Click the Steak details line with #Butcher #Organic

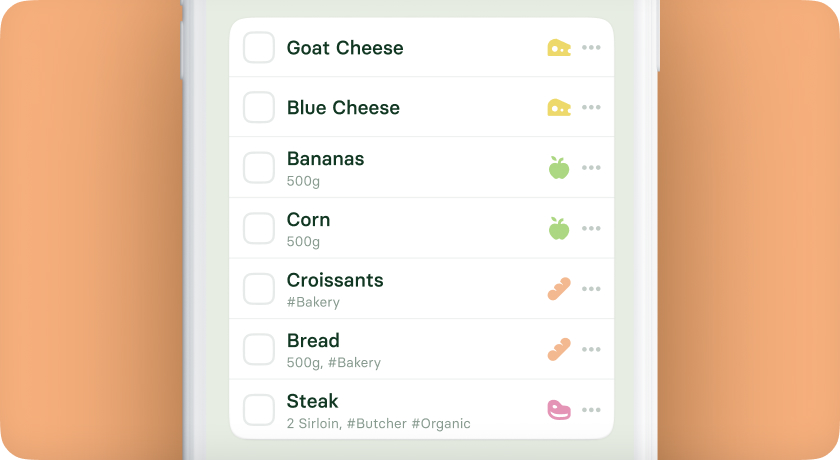point(378,424)
